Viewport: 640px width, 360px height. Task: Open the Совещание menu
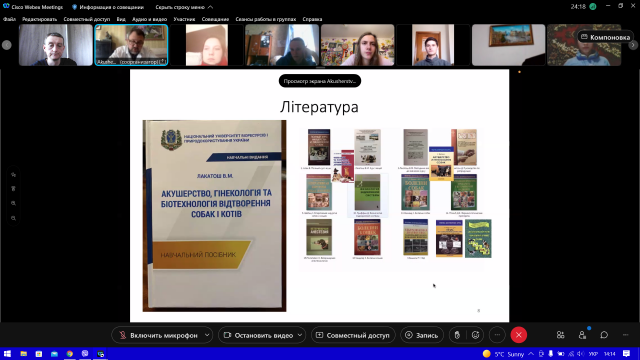(x=215, y=19)
